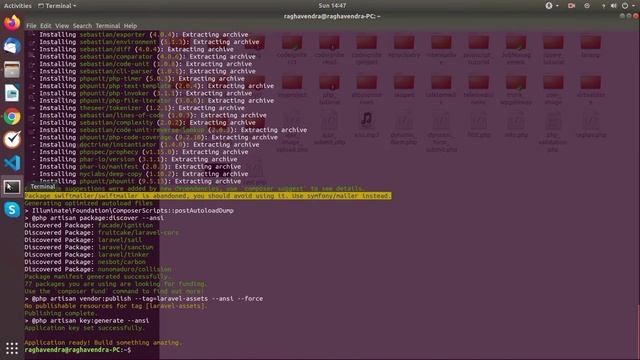640x360 pixels.
Task: Expand the arrow beside power icon
Action: [x=633, y=6]
